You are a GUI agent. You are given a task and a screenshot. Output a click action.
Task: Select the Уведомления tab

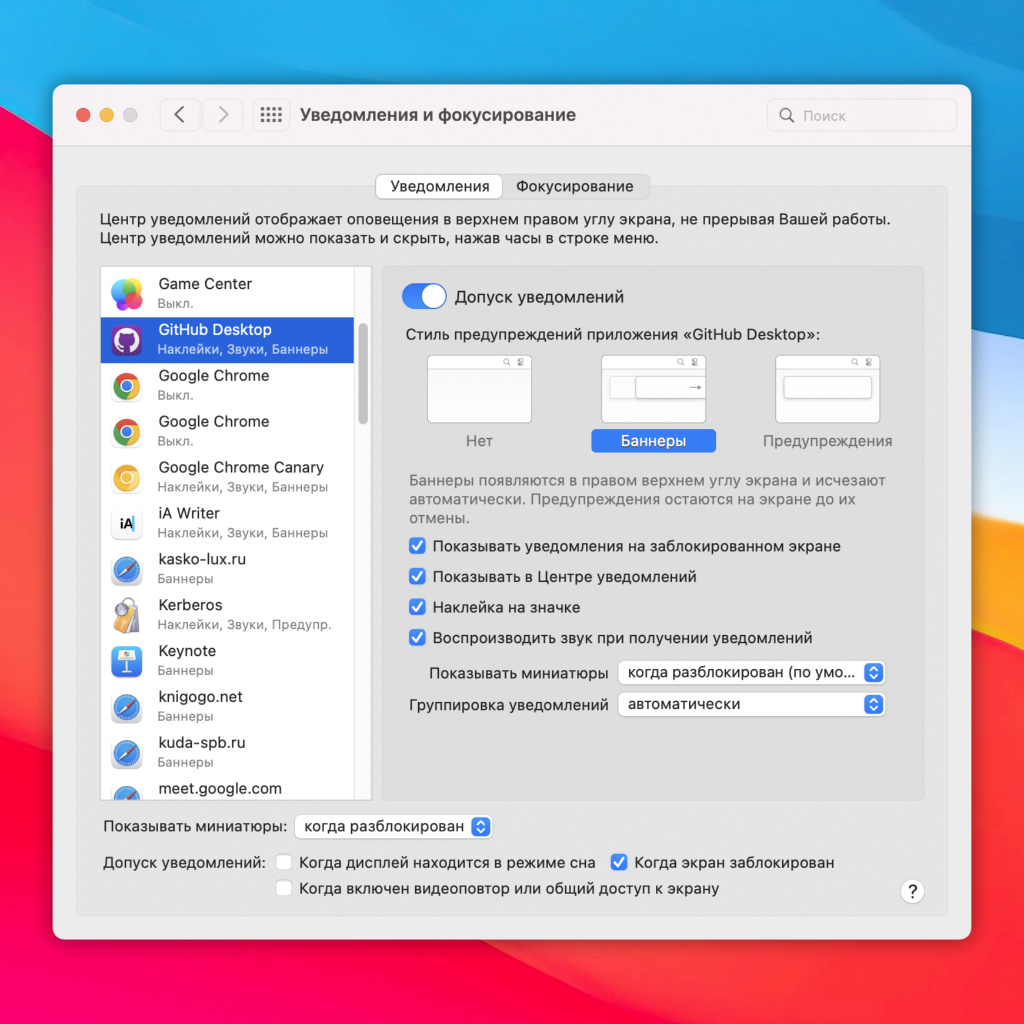439,187
